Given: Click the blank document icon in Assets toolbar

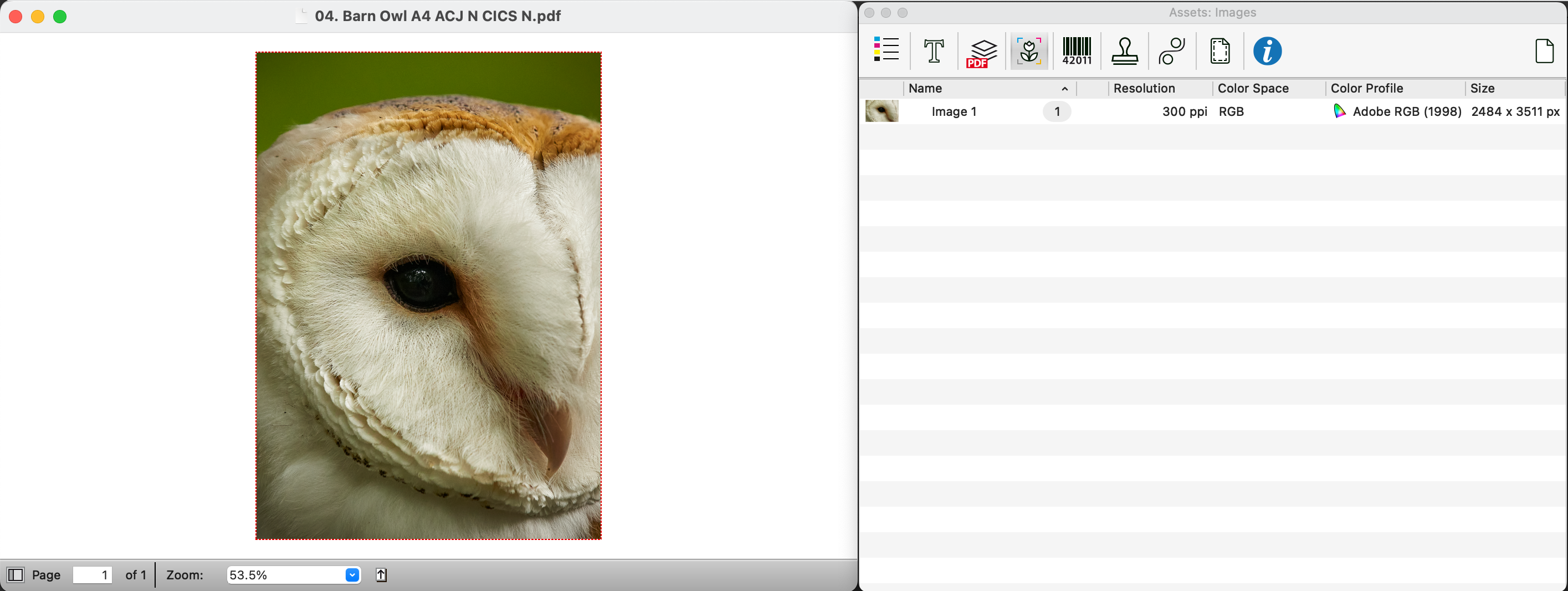Looking at the screenshot, I should (x=1544, y=50).
